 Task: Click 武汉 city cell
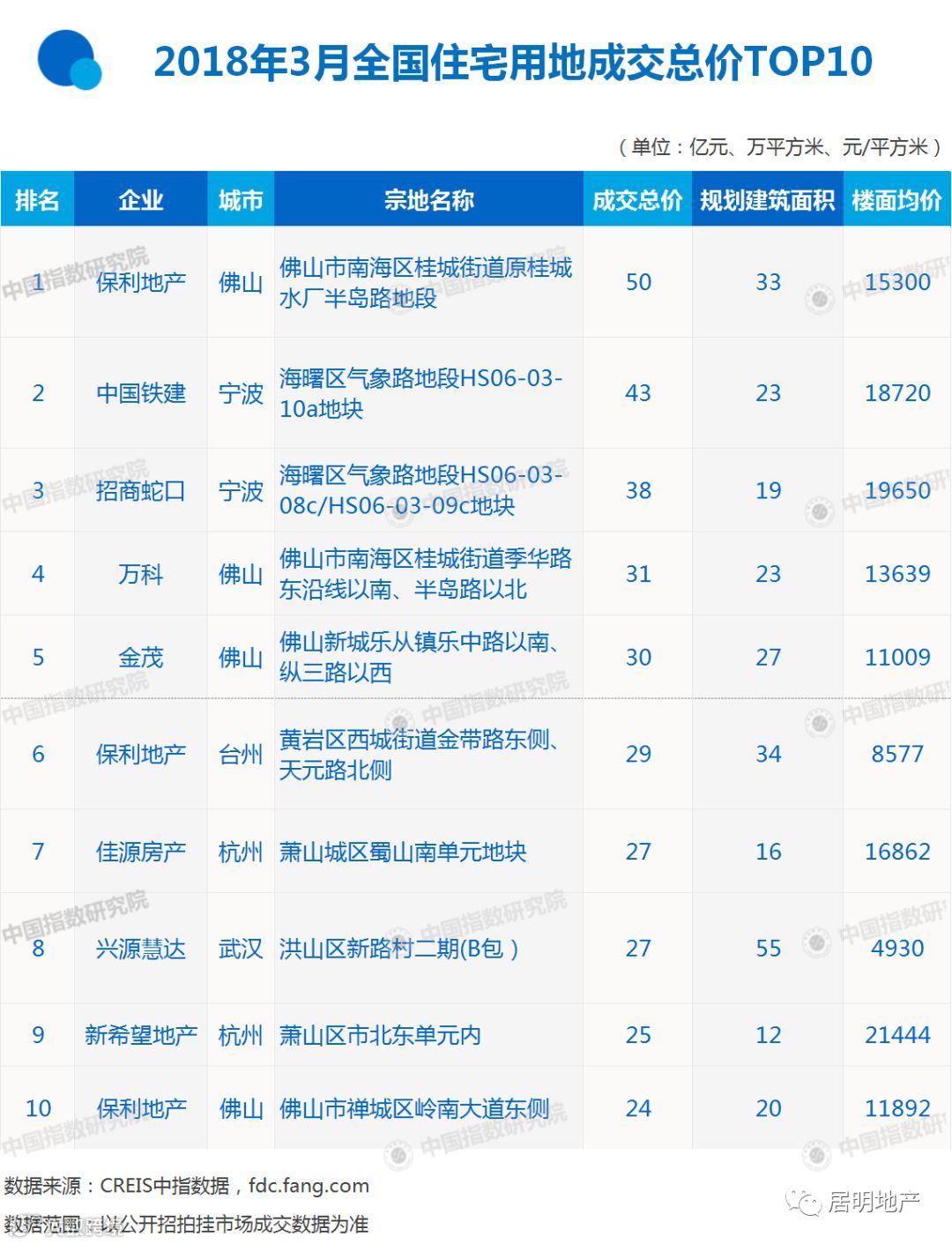241,949
